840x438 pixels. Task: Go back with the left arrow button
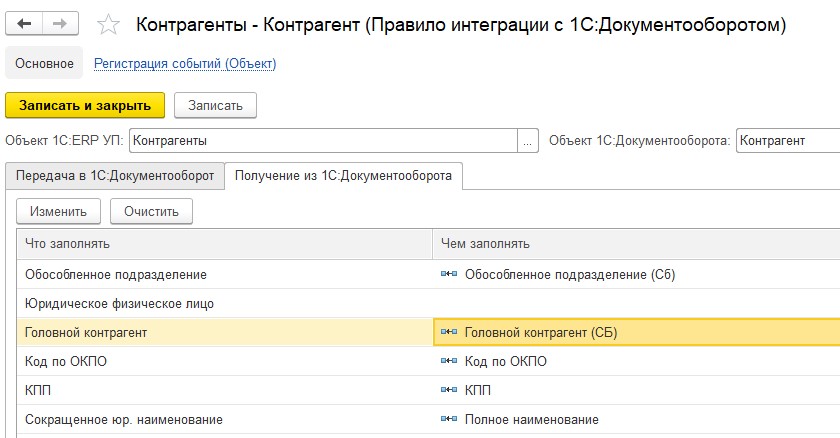[24, 24]
